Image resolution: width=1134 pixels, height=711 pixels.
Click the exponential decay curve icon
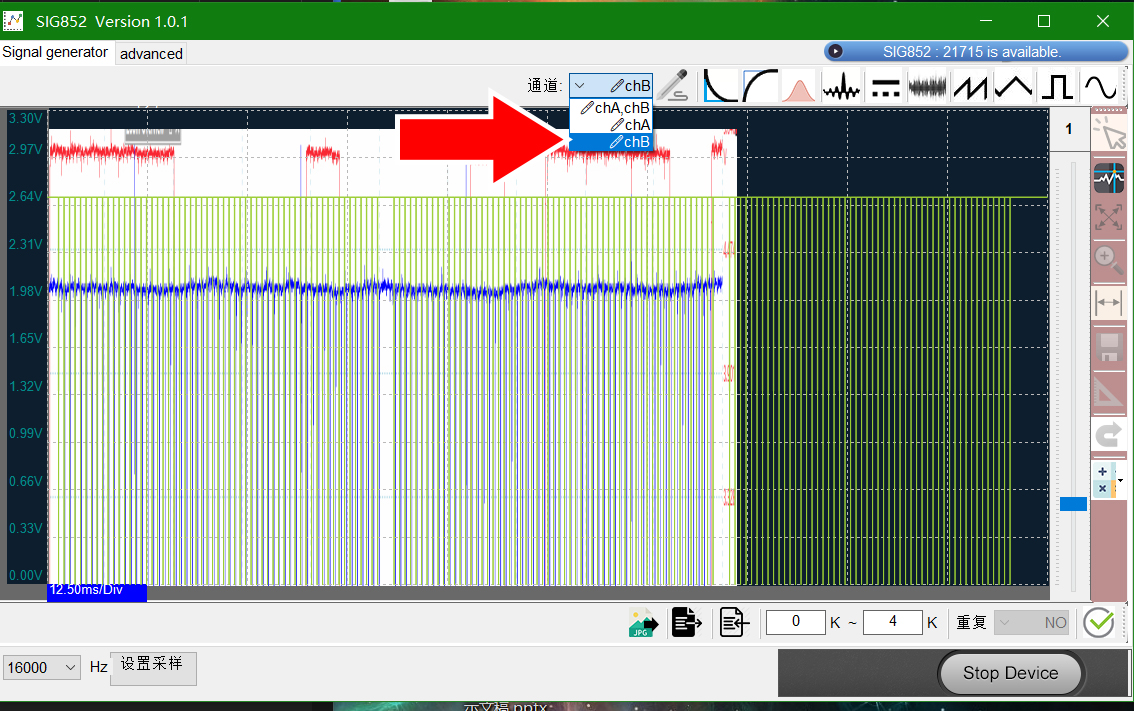tap(720, 87)
